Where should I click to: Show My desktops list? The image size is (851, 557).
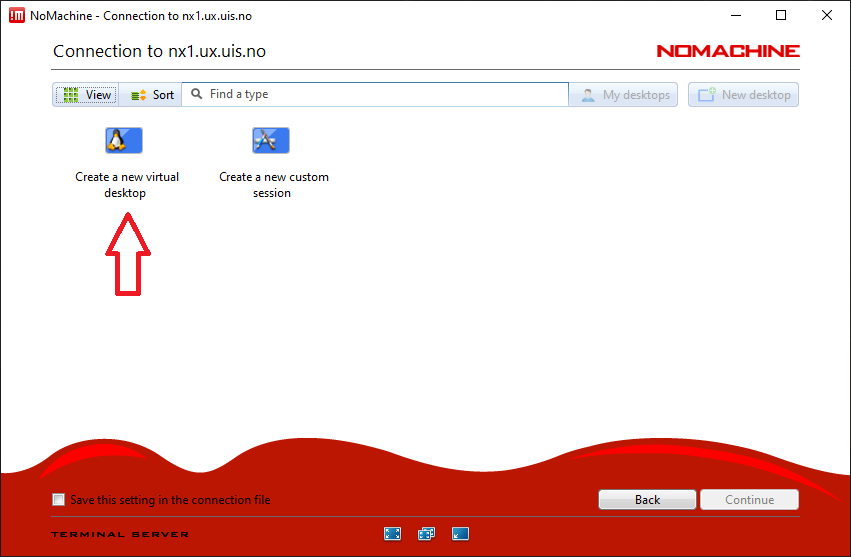tap(624, 94)
